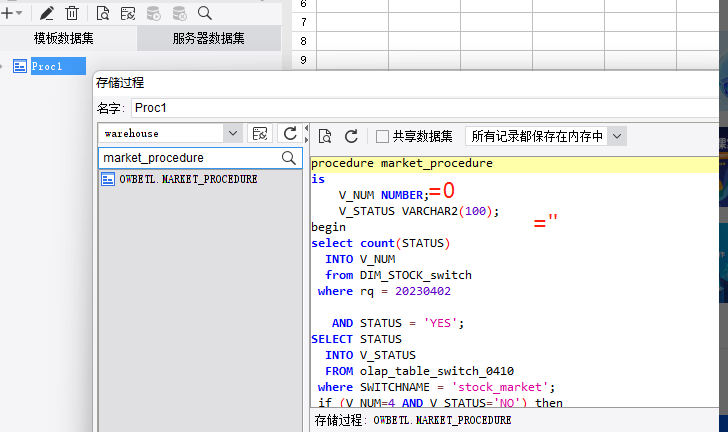The image size is (728, 432).
Task: Click the 'from DIM_STOCK_switch' code line
Action: 398,275
